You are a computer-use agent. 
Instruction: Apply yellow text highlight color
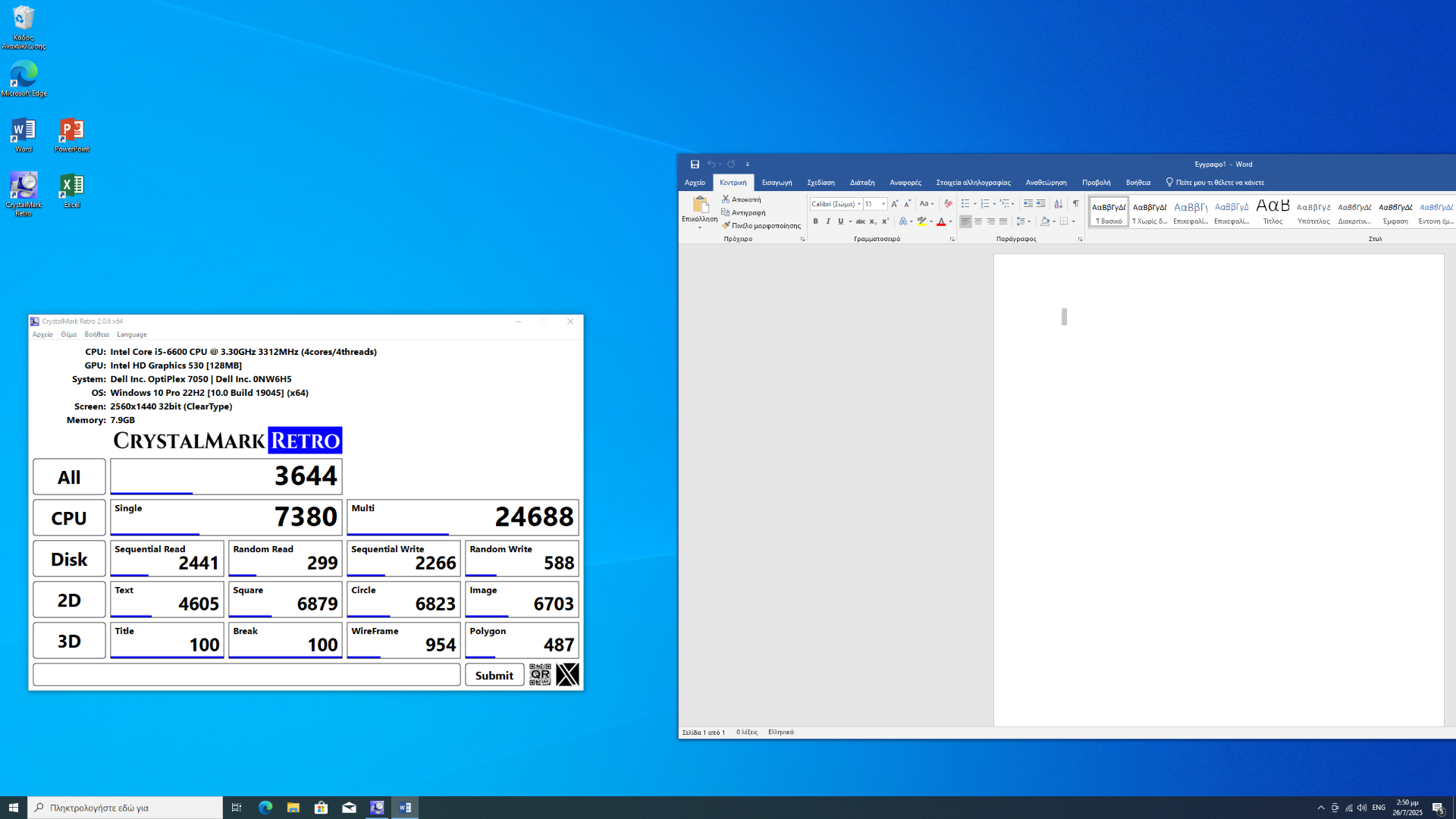click(921, 221)
